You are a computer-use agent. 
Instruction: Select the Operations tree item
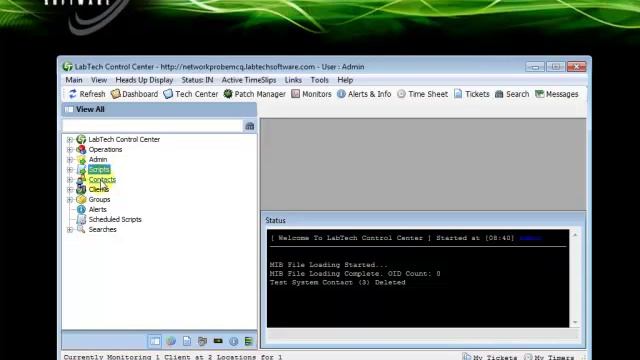(105, 150)
